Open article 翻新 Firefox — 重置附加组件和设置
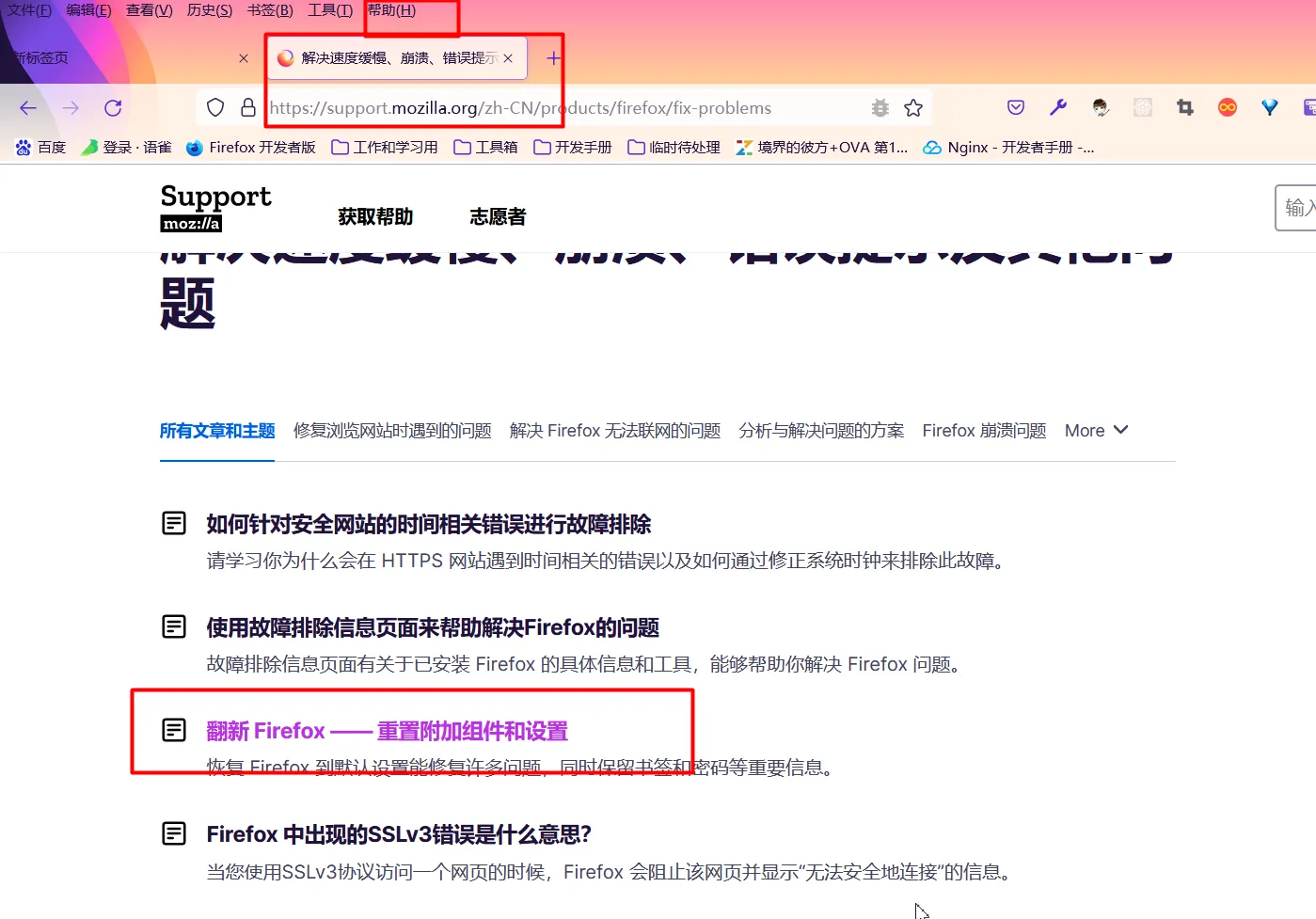The image size is (1316, 919). click(x=387, y=731)
